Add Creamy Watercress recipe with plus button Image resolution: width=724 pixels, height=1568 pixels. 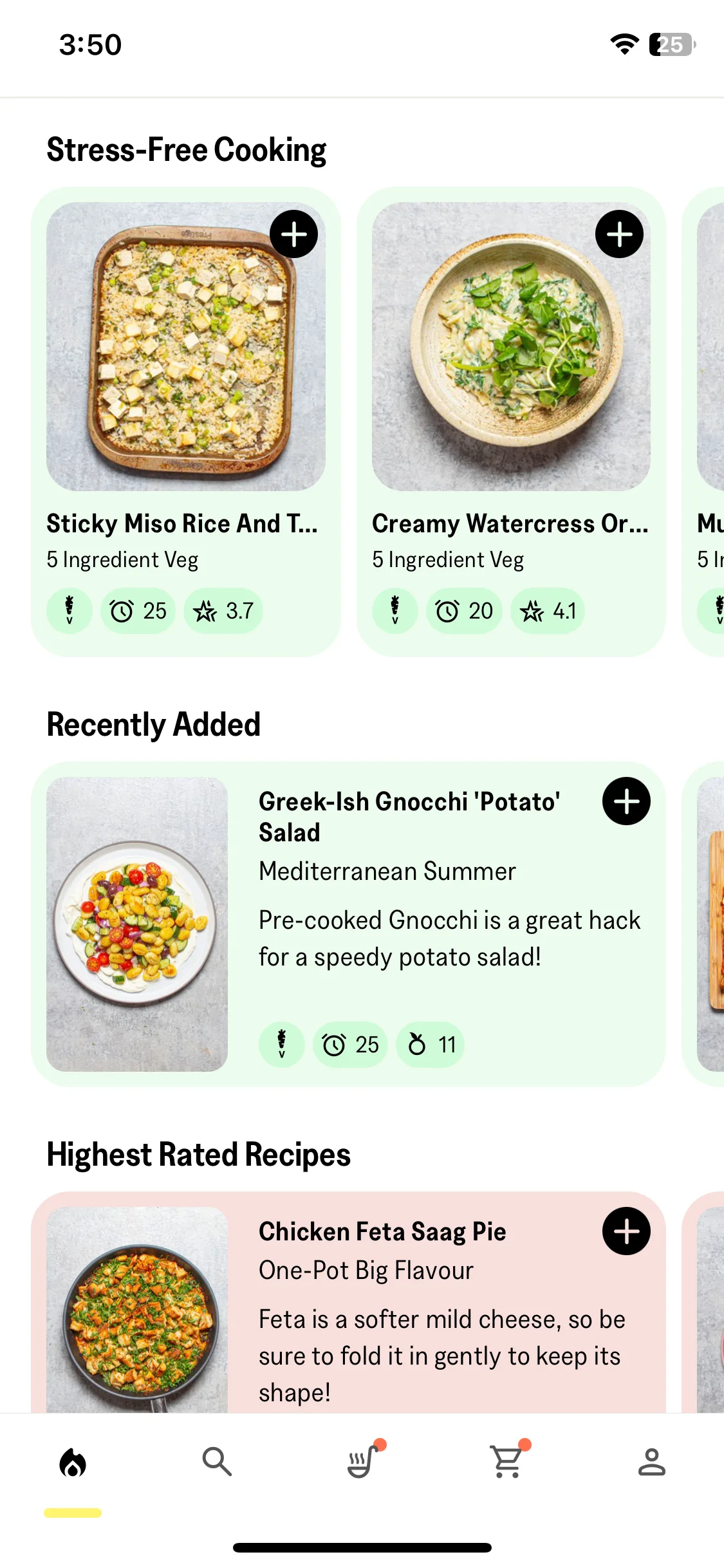[619, 234]
